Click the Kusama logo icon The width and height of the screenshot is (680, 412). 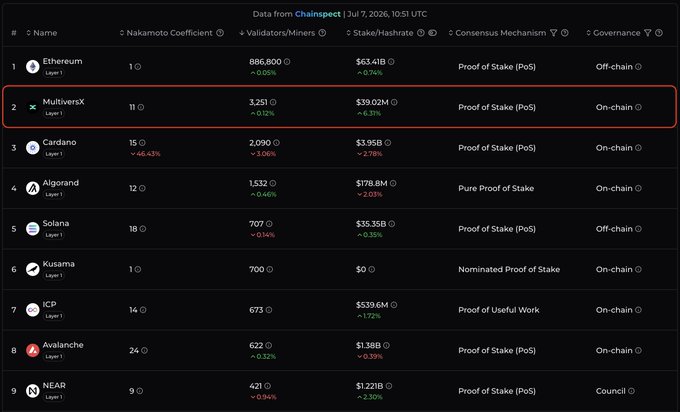pyautogui.click(x=33, y=269)
